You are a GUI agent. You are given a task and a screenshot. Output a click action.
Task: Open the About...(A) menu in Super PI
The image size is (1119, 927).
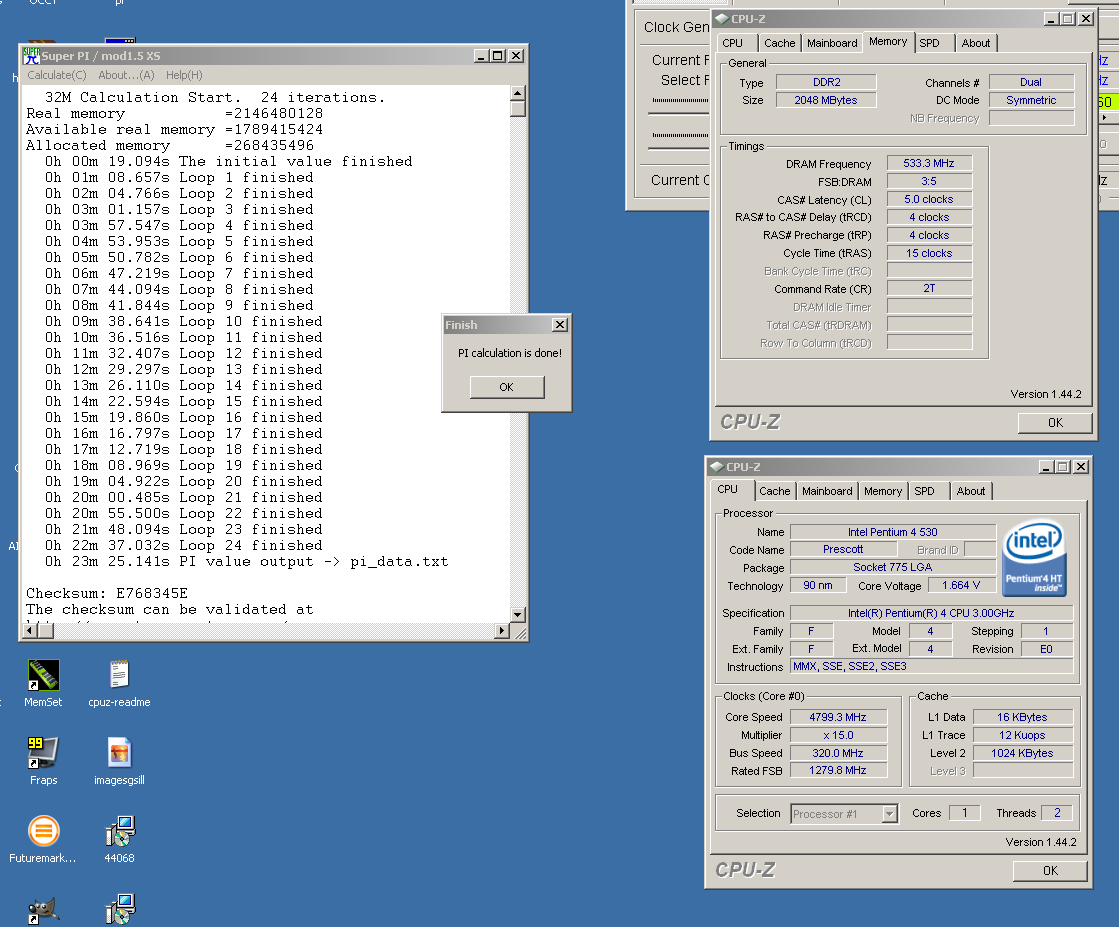[126, 75]
